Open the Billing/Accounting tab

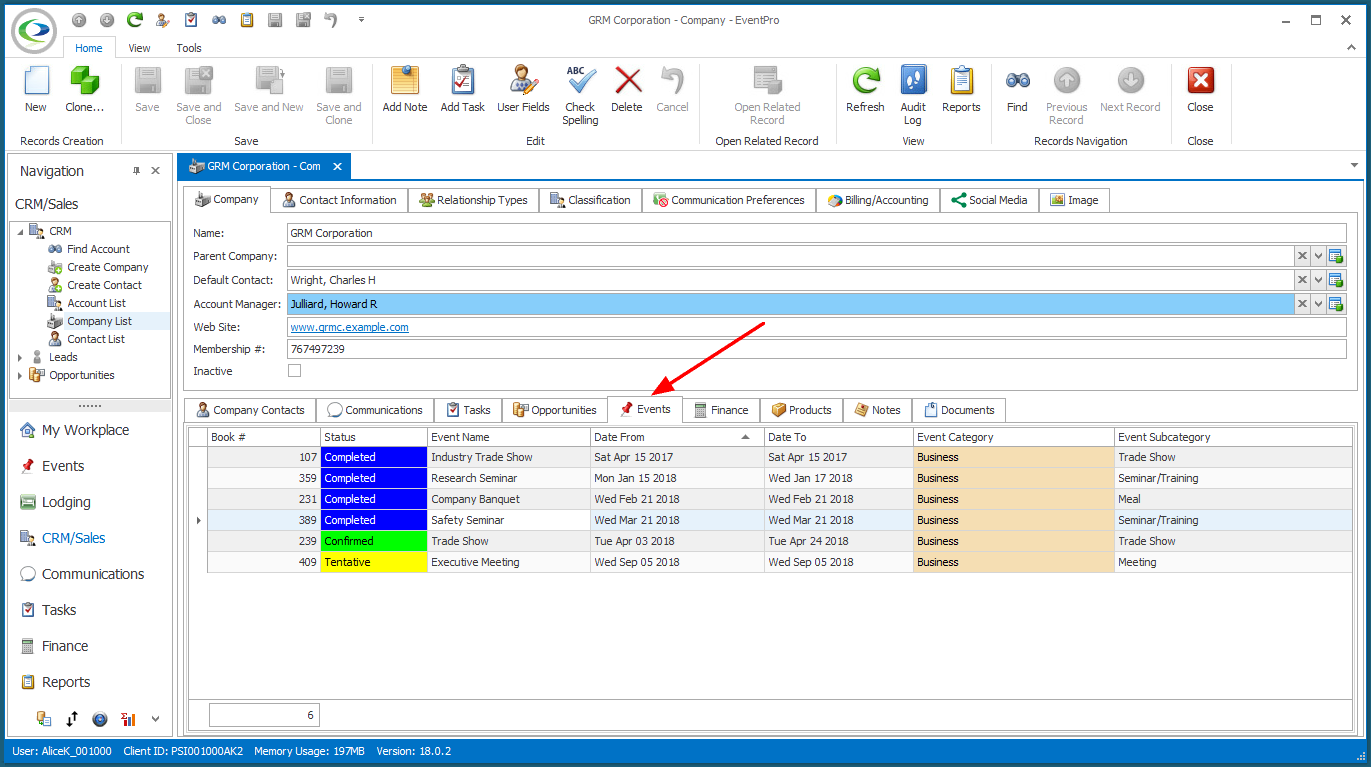pos(878,200)
